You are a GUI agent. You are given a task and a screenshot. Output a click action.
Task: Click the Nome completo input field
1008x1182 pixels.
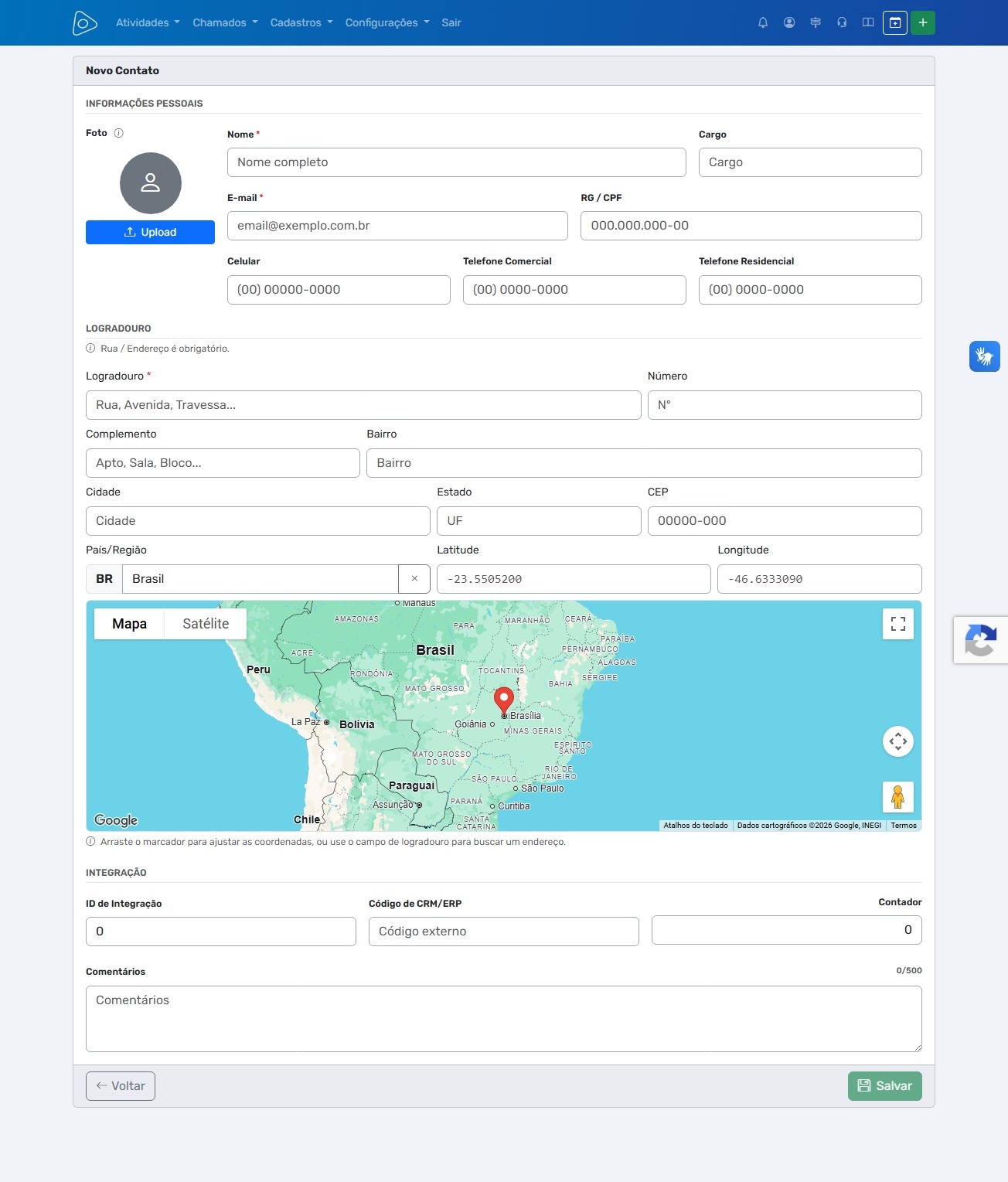(x=457, y=162)
